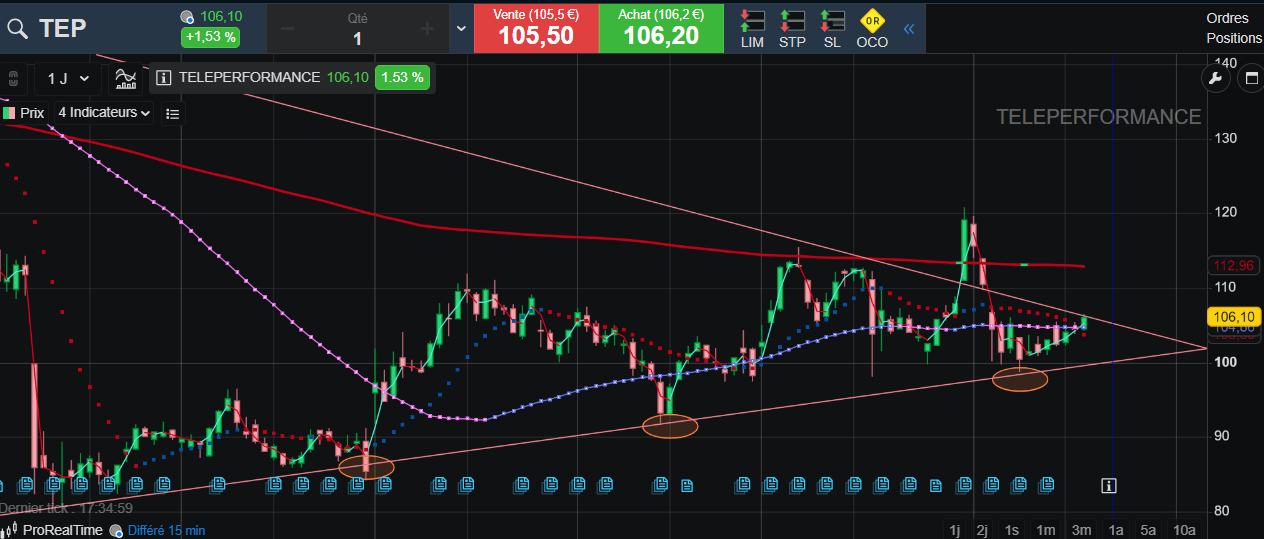Click the 130 price axis value
1264x539 pixels.
pos(1225,138)
